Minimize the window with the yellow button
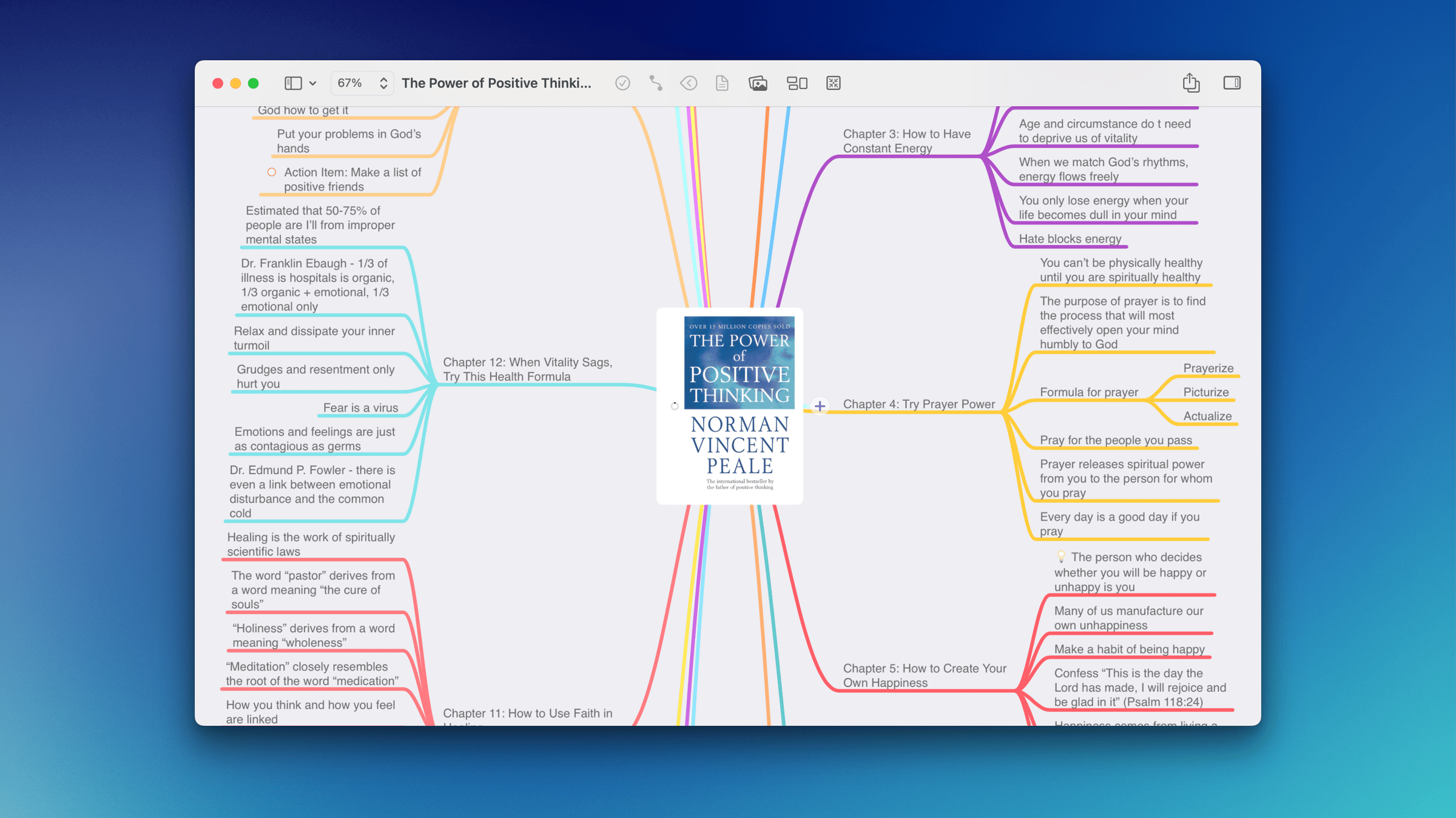 (x=235, y=83)
